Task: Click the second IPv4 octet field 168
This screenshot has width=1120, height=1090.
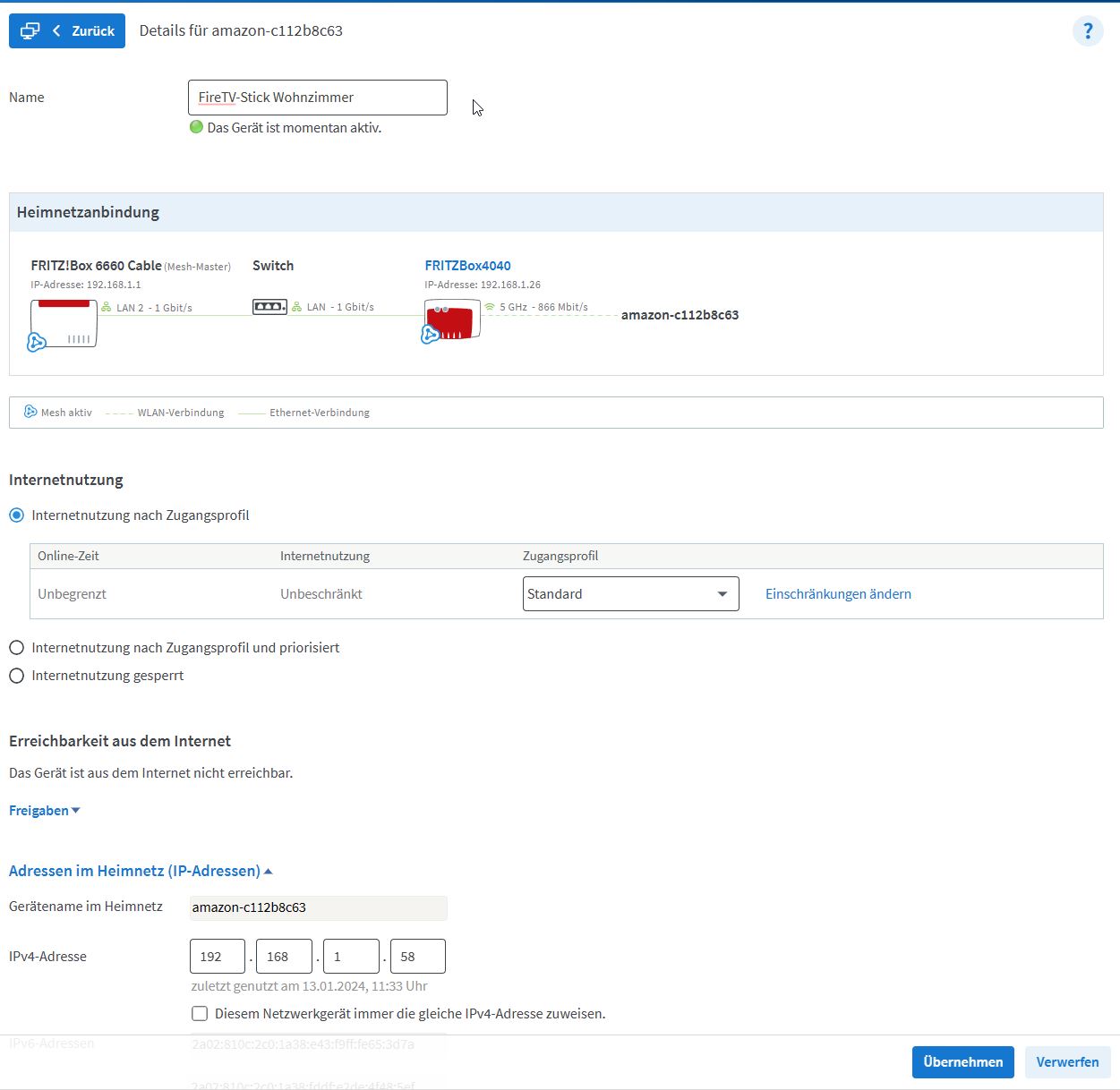Action: 284,957
